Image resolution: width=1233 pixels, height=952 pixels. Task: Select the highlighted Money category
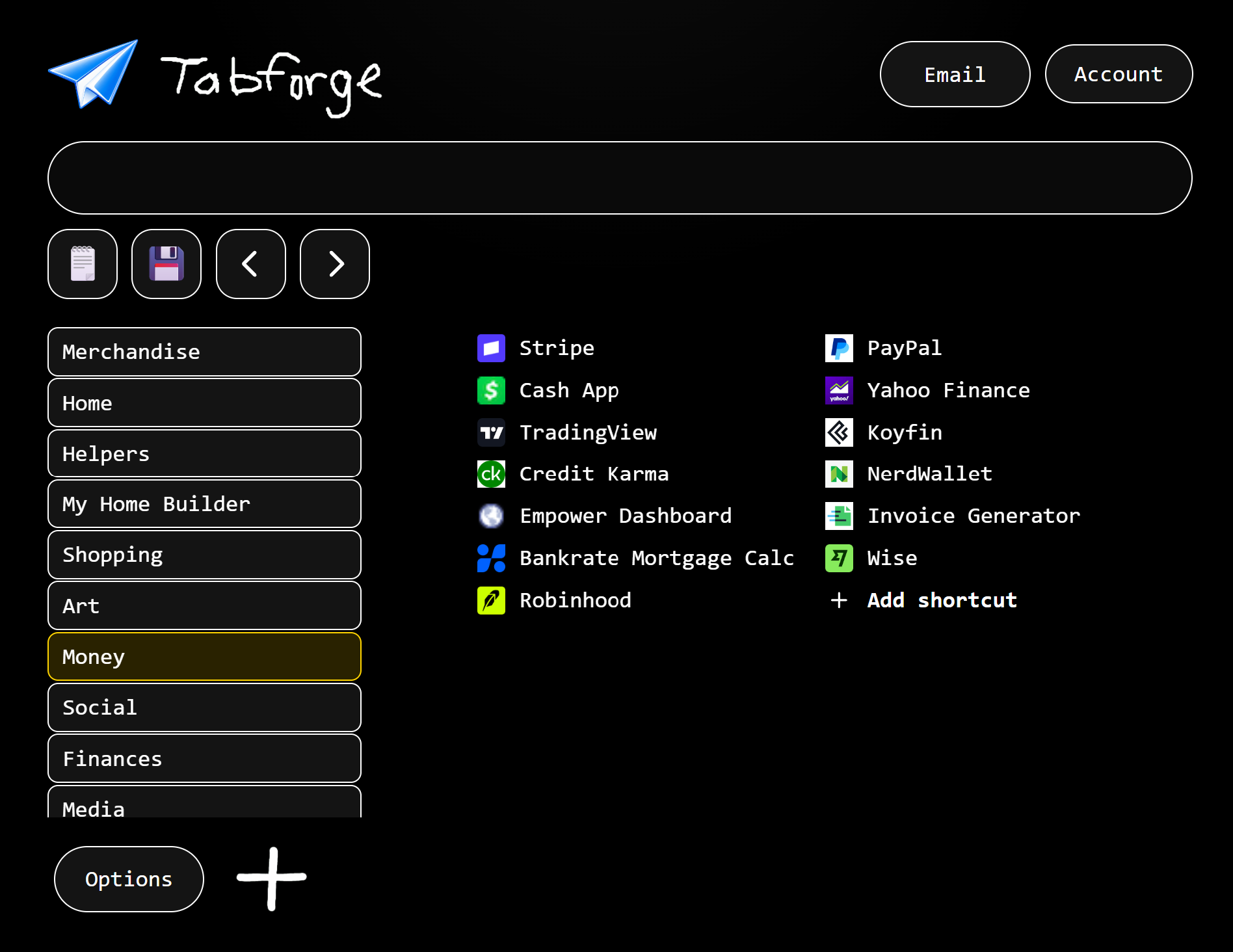pos(204,657)
